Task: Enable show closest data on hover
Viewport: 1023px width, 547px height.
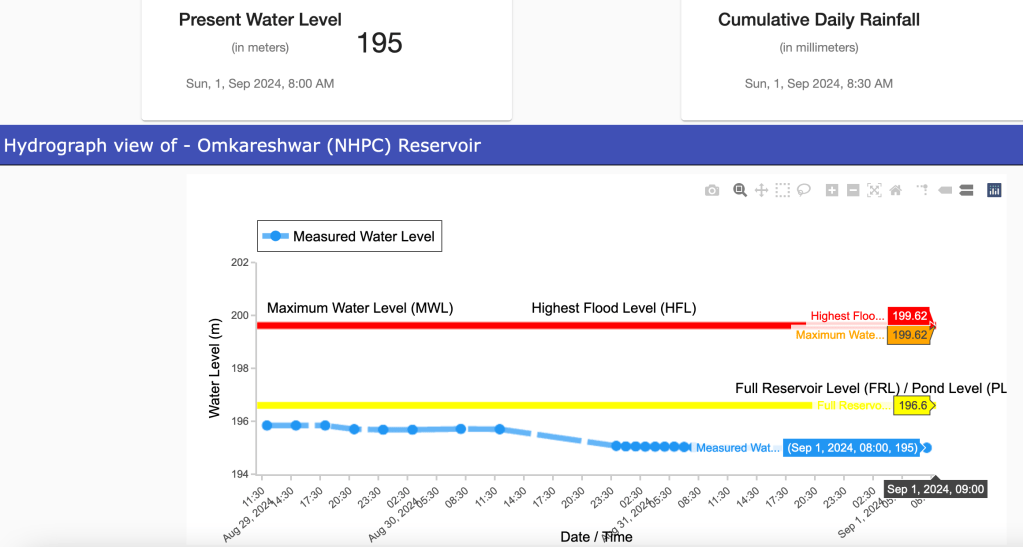Action: (945, 190)
